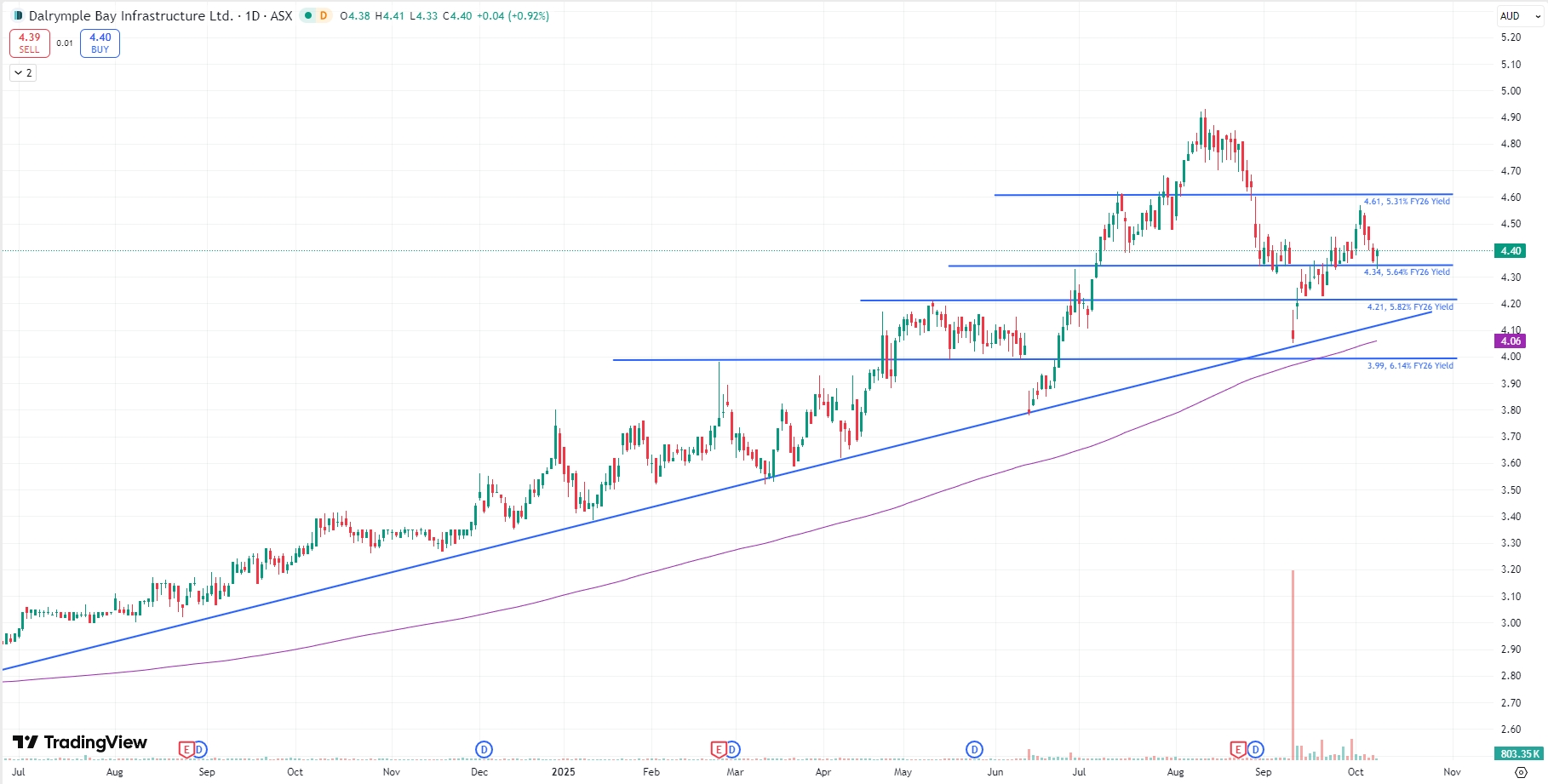Click the 803.35K volume label
This screenshot has height=784, width=1548.
pyautogui.click(x=1519, y=753)
